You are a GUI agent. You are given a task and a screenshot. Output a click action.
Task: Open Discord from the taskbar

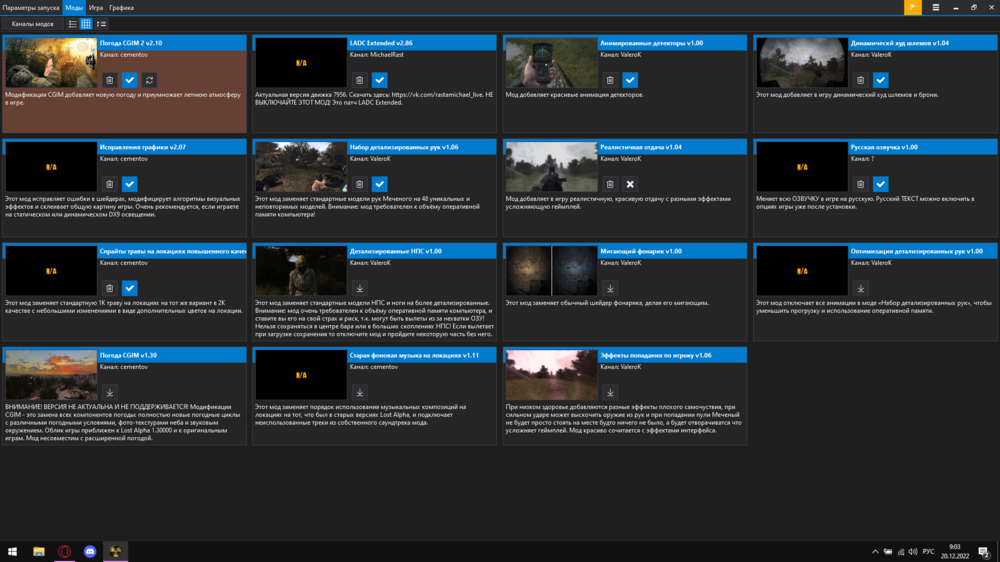[90, 551]
